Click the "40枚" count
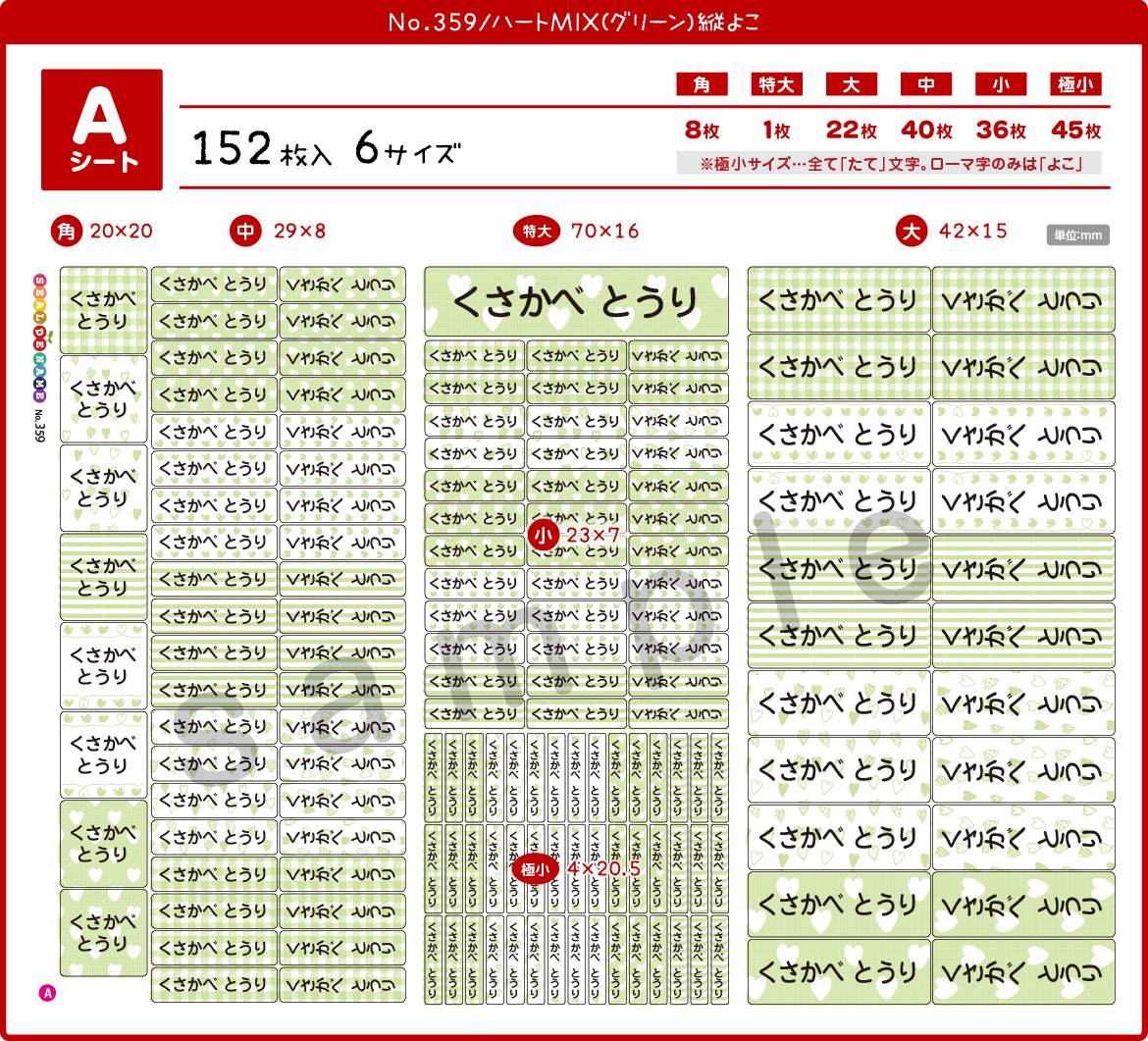Screen dimensions: 1148x1041 926,130
